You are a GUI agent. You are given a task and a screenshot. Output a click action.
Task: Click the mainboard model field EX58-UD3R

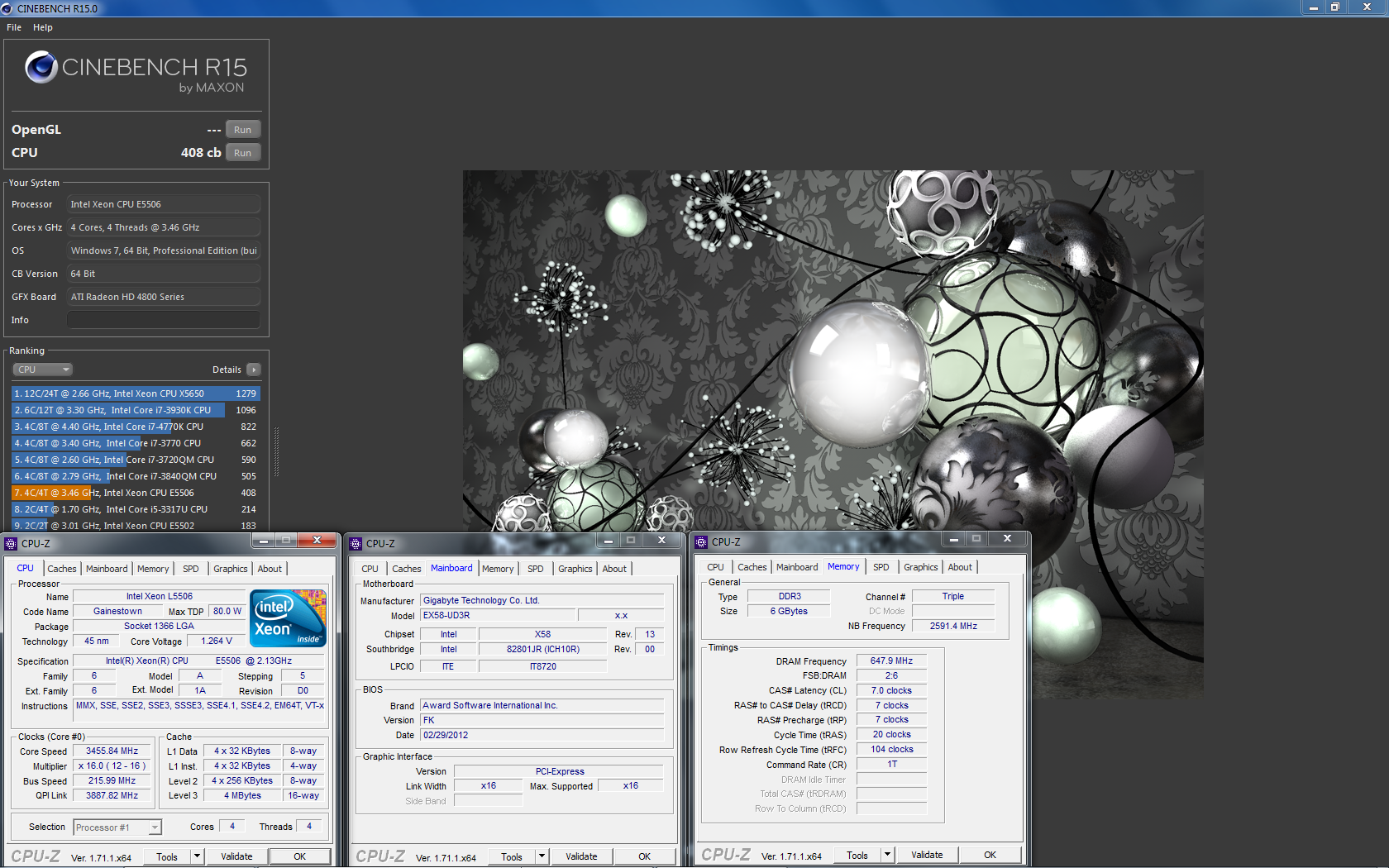498,616
